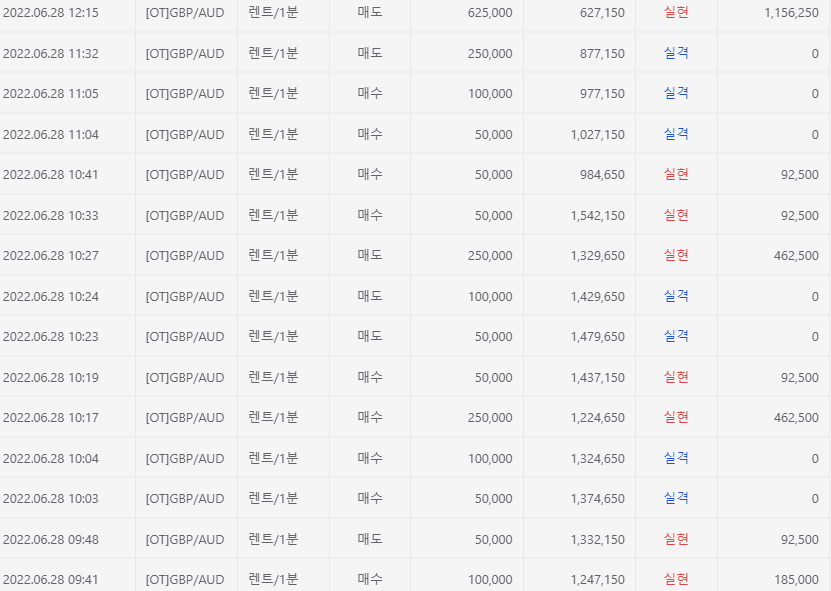
Task: Click the 실격 status in 11:32 row
Action: [x=676, y=53]
